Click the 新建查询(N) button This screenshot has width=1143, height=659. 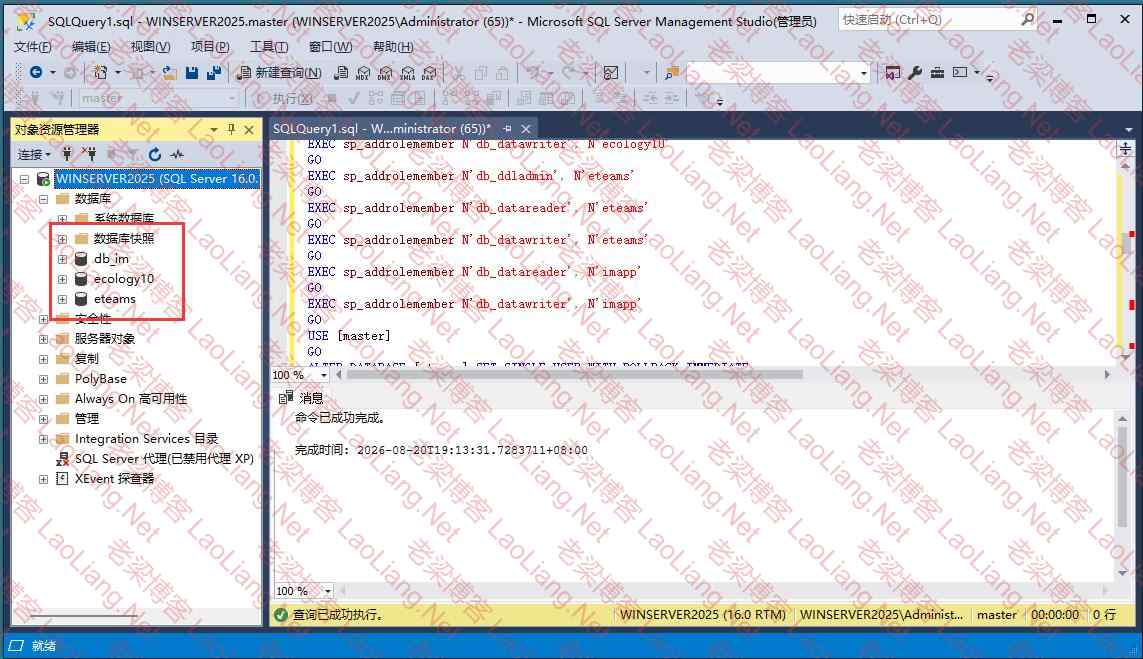point(280,72)
